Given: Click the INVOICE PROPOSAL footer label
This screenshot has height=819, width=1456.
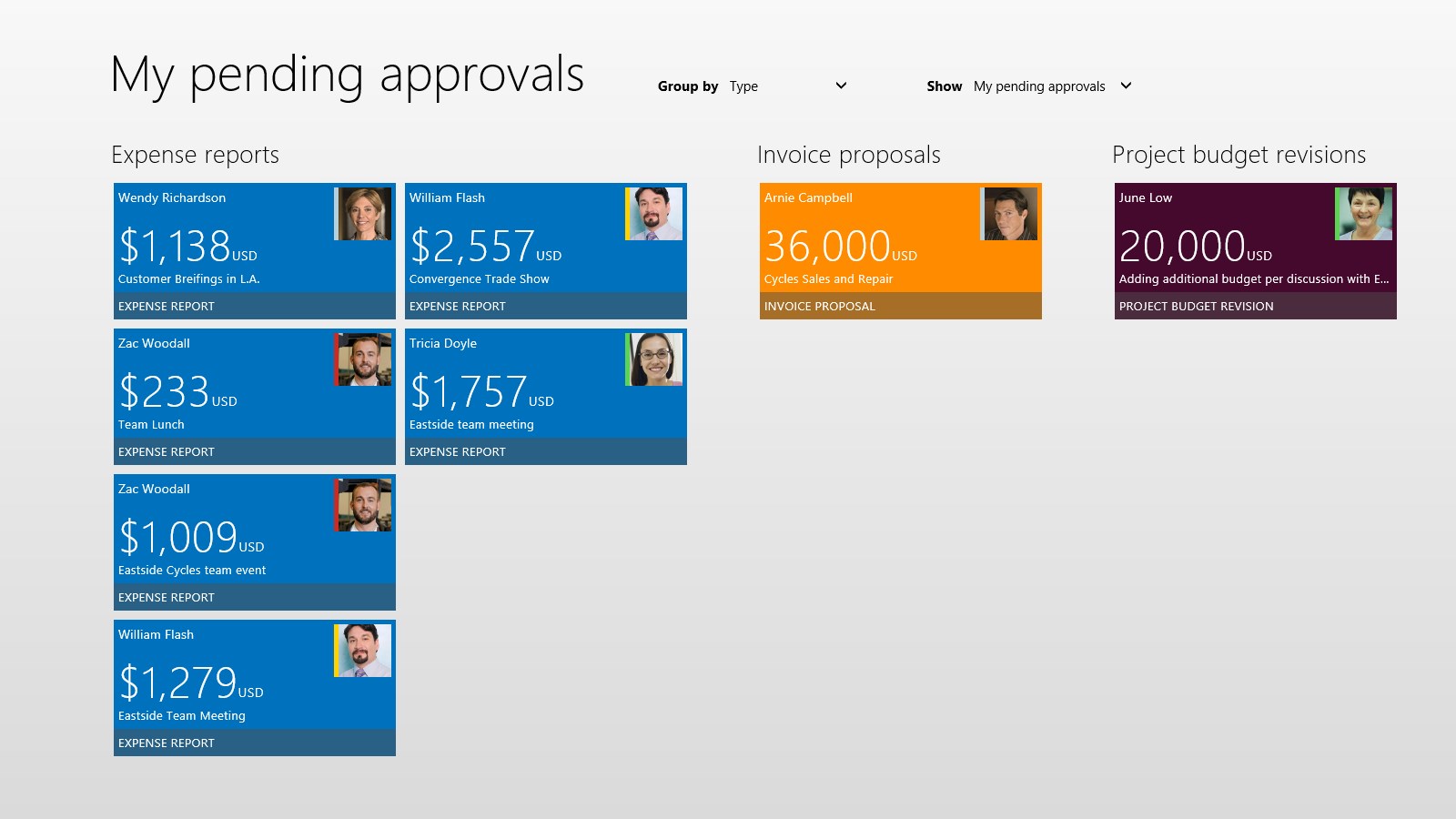Looking at the screenshot, I should pos(819,307).
